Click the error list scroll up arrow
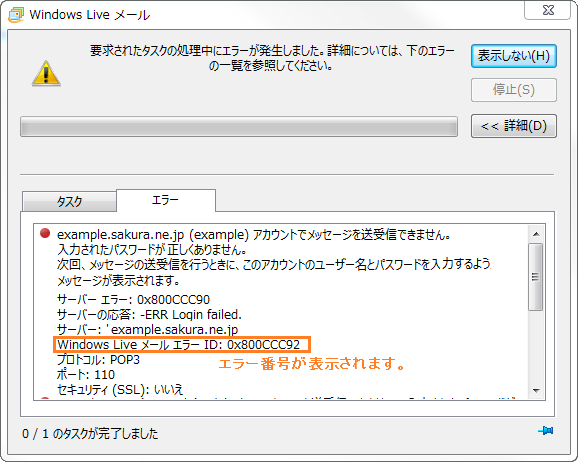 pos(536,234)
